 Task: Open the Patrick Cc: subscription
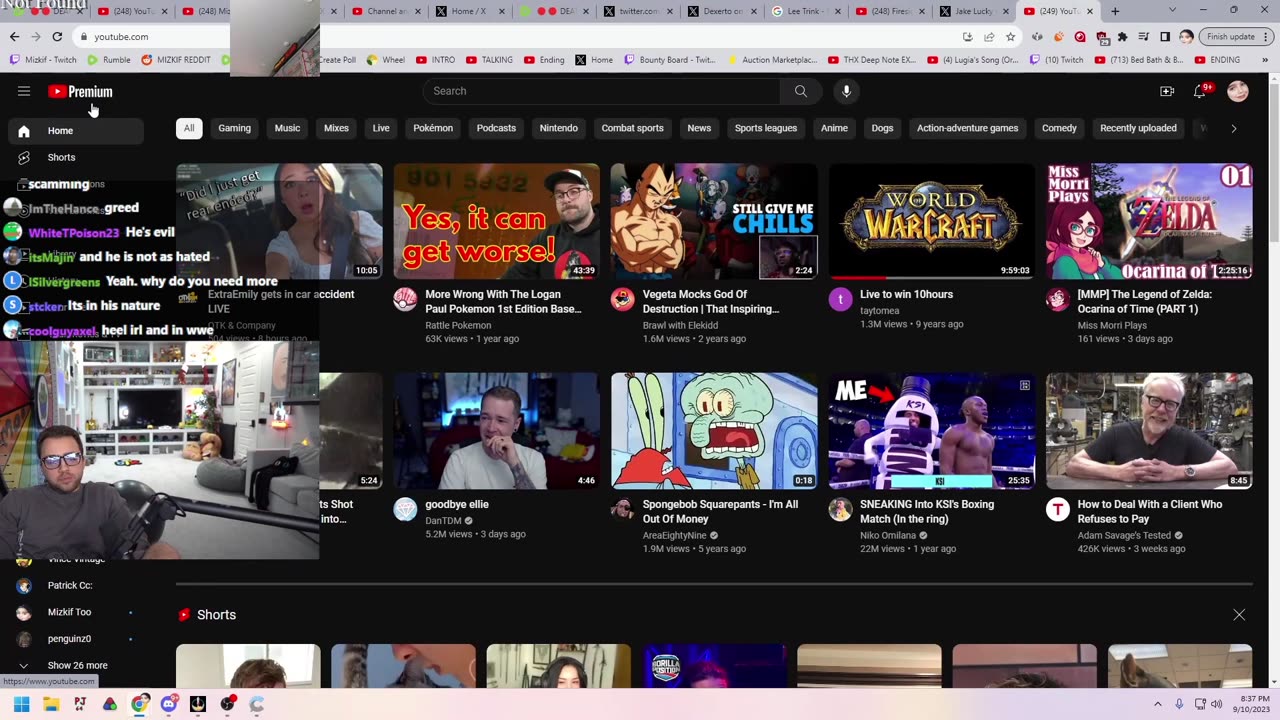76,585
